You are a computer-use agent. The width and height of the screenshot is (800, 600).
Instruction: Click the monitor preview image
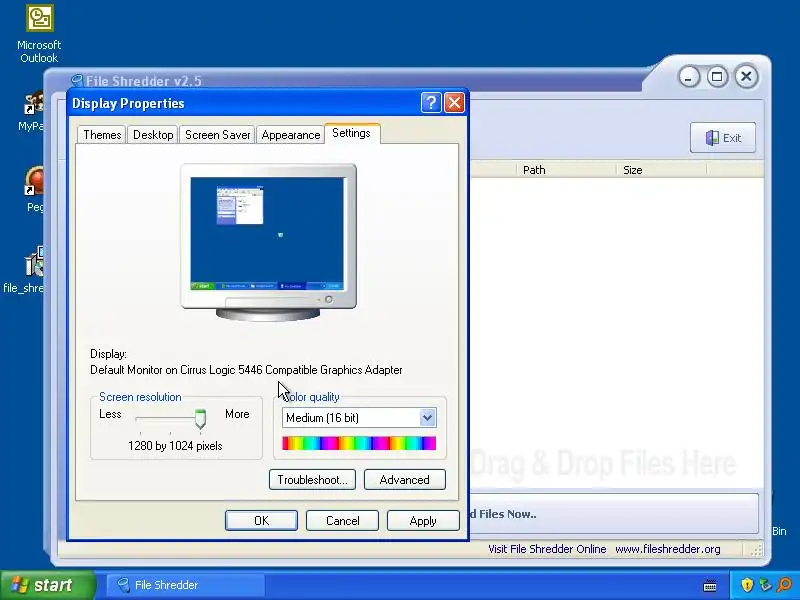point(268,241)
